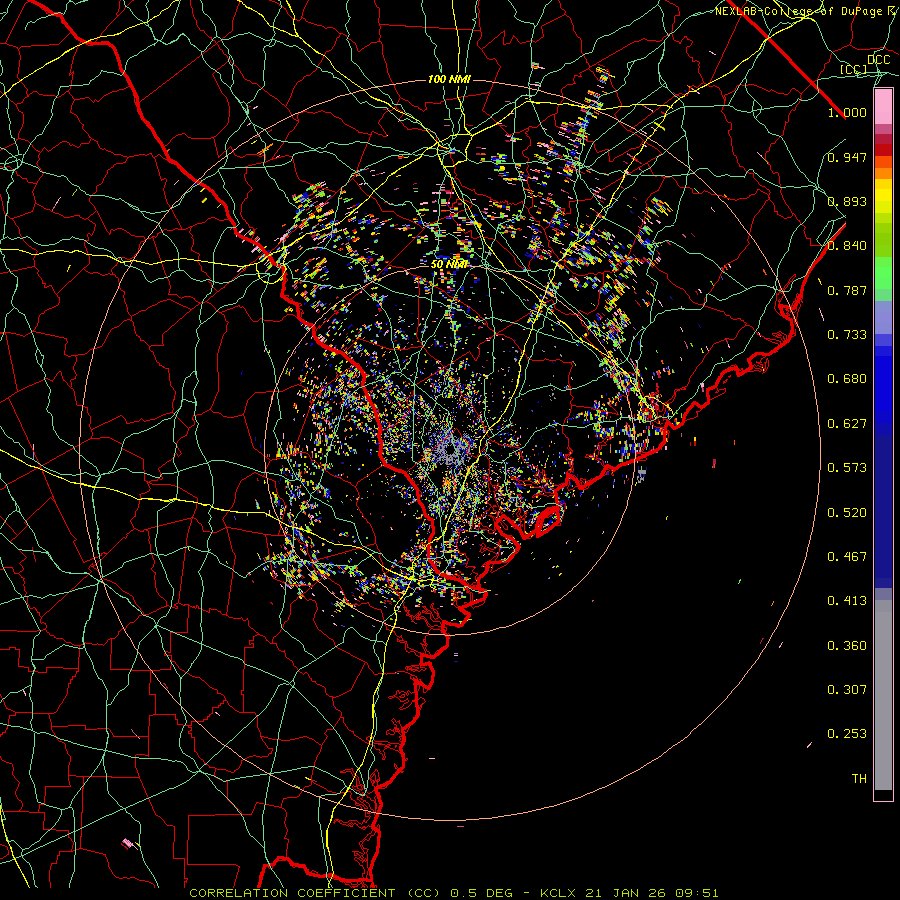Viewport: 900px width, 900px height.
Task: Pick the red band on the color bar
Action: click(x=883, y=149)
